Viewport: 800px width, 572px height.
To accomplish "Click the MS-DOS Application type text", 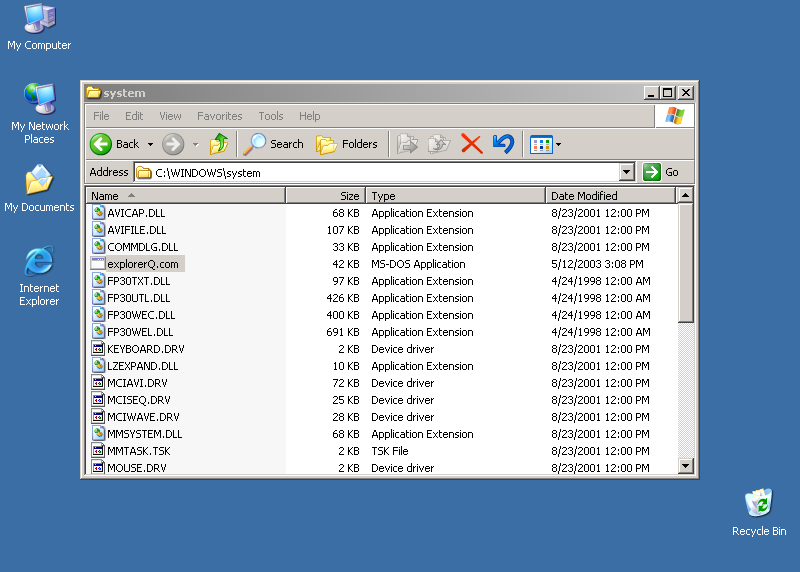I will point(418,264).
